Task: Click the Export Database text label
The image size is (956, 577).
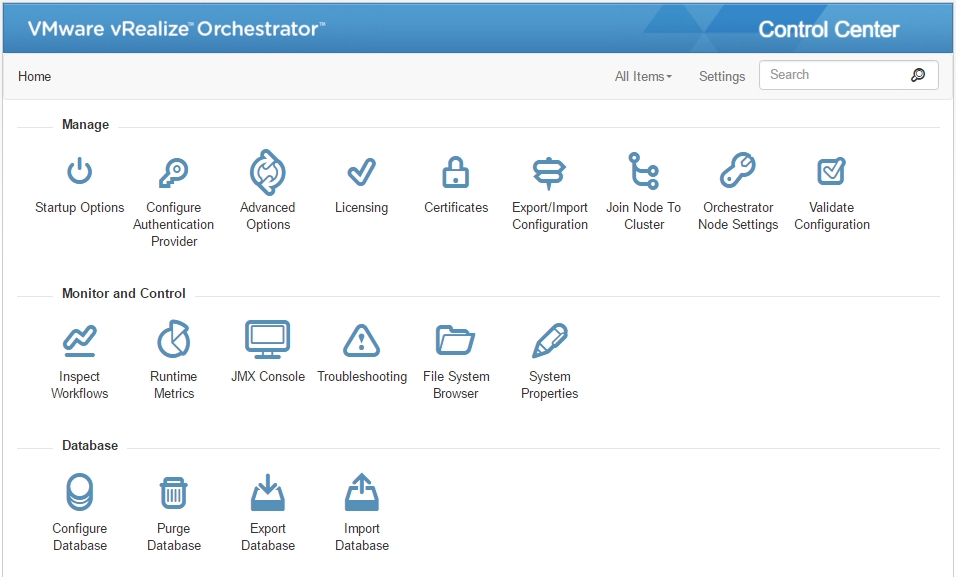Action: [268, 537]
